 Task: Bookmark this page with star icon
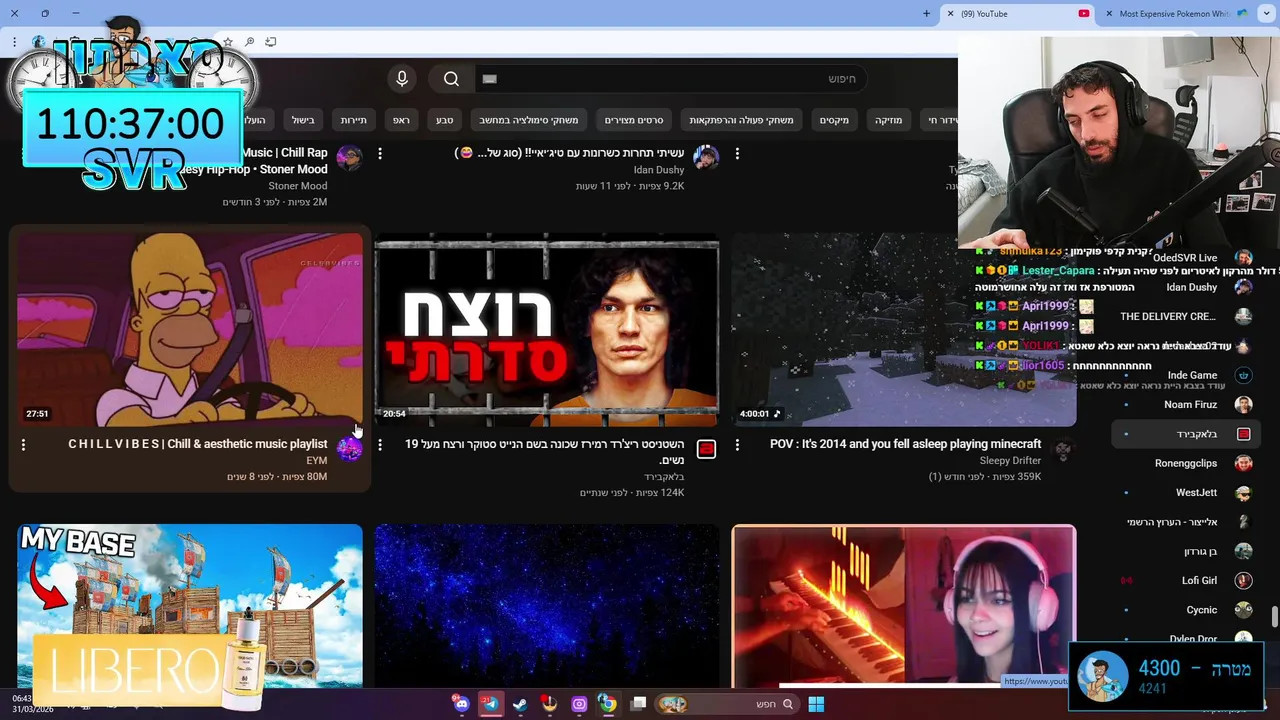pyautogui.click(x=228, y=42)
